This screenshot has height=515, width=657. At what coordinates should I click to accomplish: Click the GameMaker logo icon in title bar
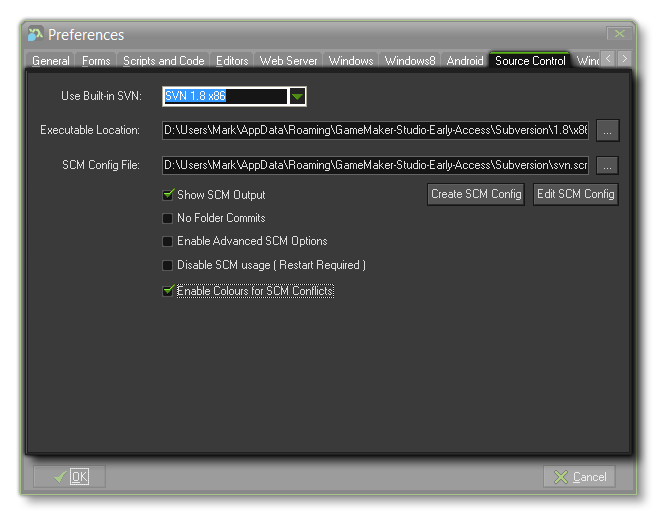pos(35,35)
